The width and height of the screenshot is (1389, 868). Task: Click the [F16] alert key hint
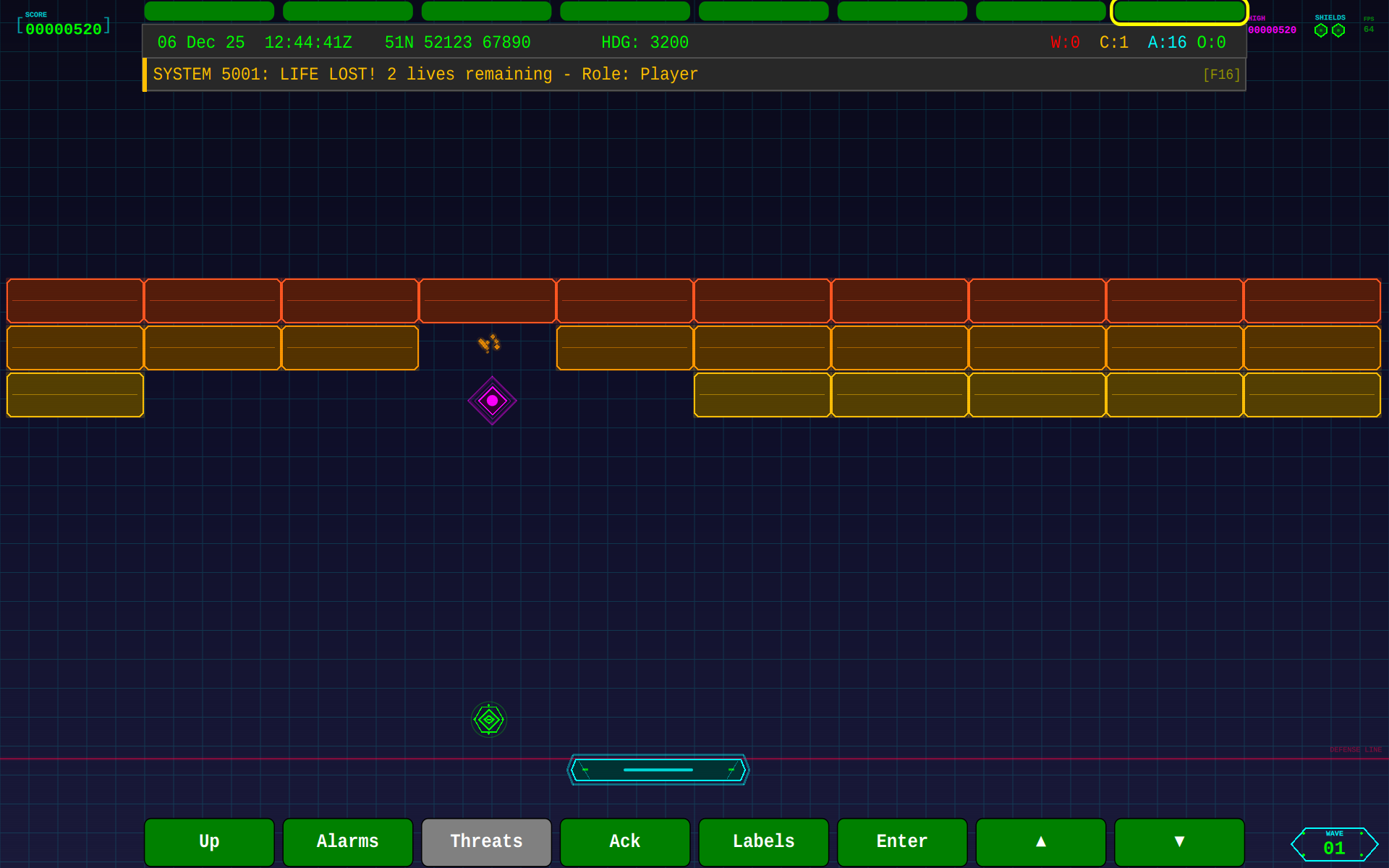click(x=1221, y=75)
